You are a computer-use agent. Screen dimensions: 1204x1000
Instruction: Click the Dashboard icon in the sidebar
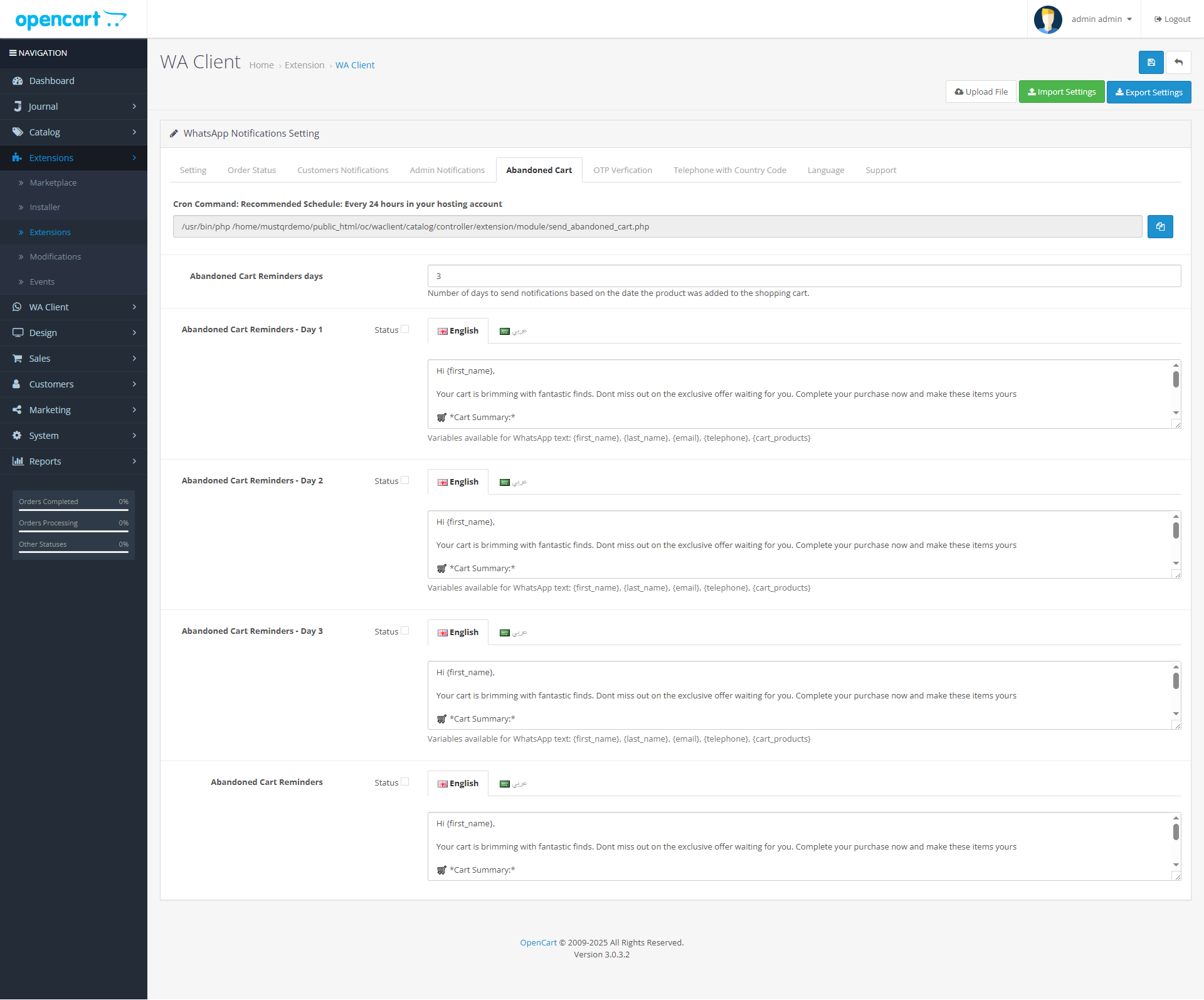(x=18, y=81)
